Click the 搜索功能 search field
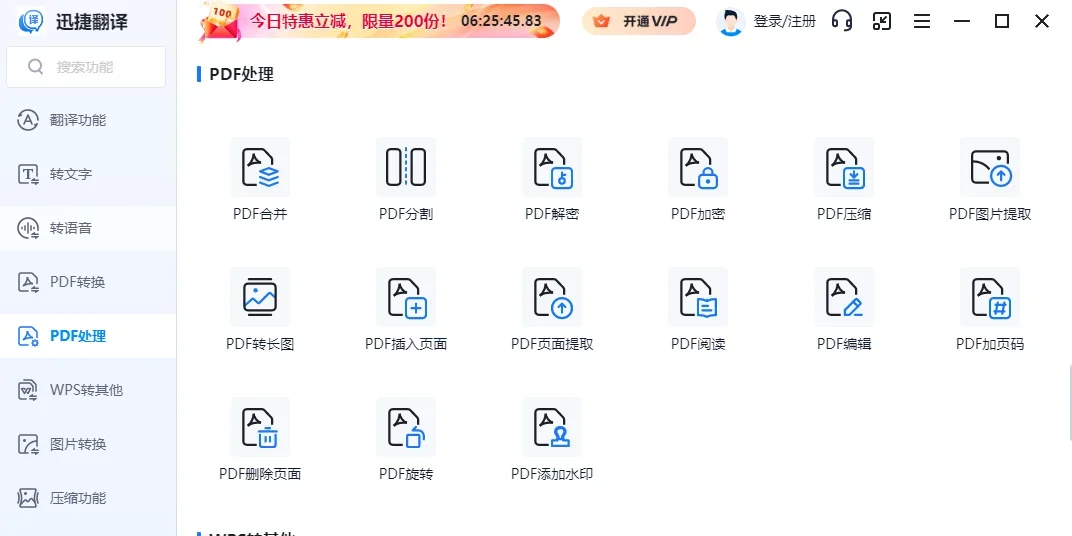Viewport: 1072px width, 536px height. click(x=86, y=67)
